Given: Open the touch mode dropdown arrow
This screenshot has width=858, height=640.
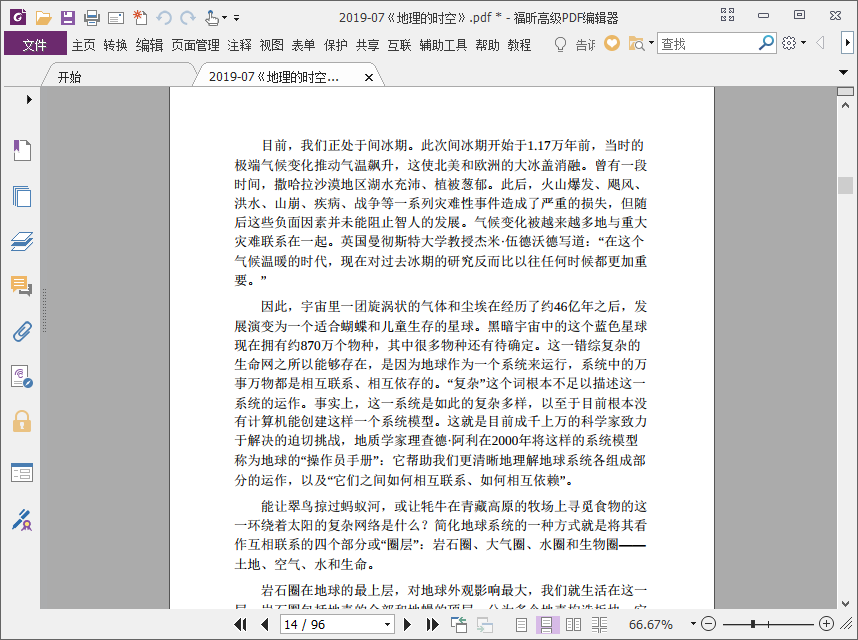Looking at the screenshot, I should pyautogui.click(x=224, y=18).
